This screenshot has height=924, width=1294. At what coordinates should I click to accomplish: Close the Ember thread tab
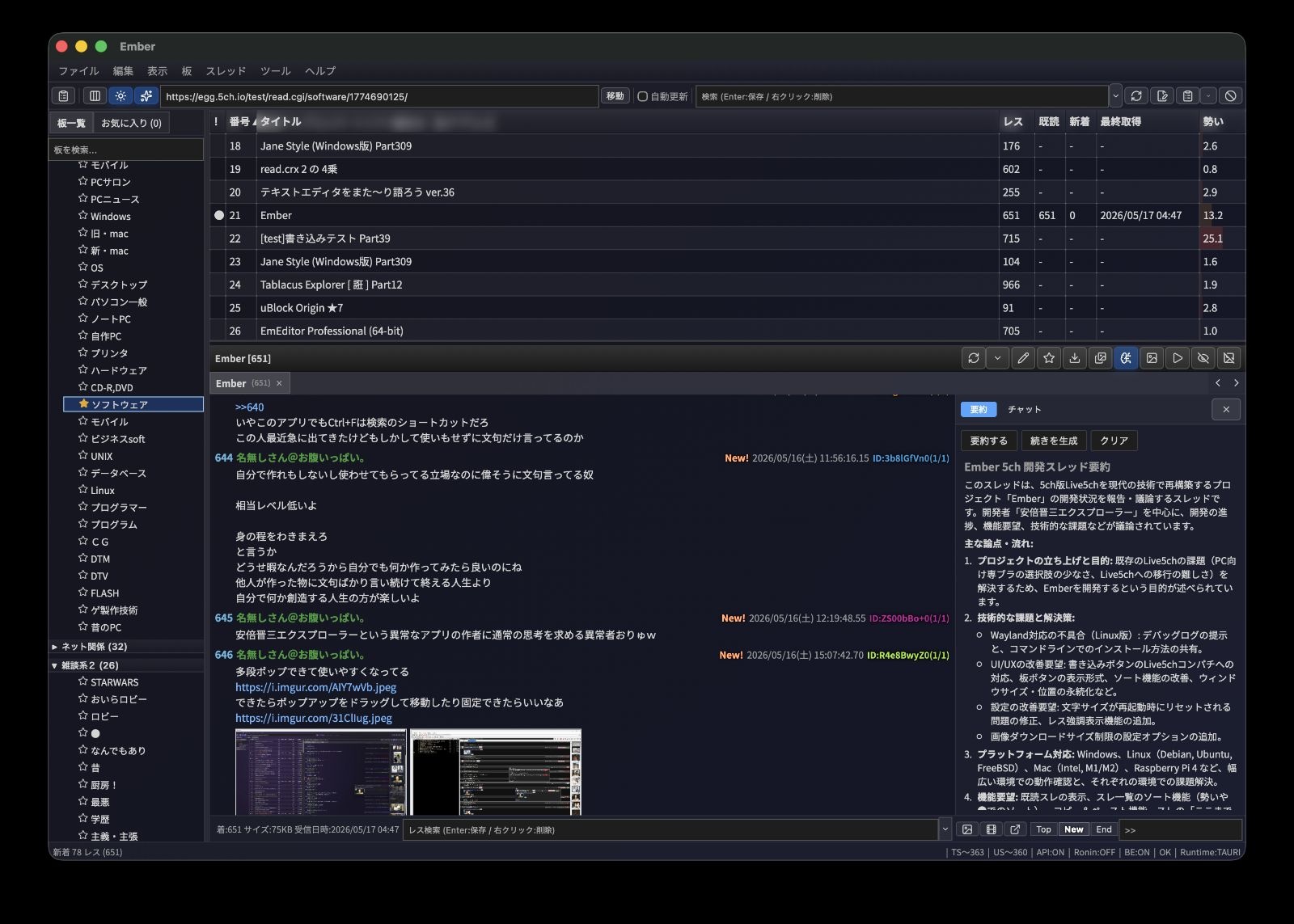pyautogui.click(x=279, y=383)
